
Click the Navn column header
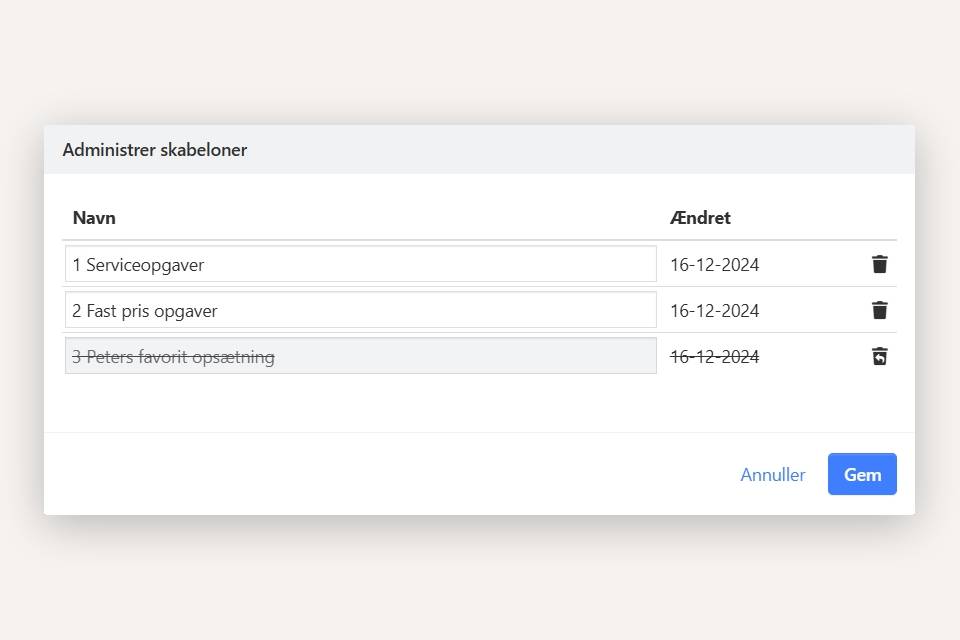[94, 217]
